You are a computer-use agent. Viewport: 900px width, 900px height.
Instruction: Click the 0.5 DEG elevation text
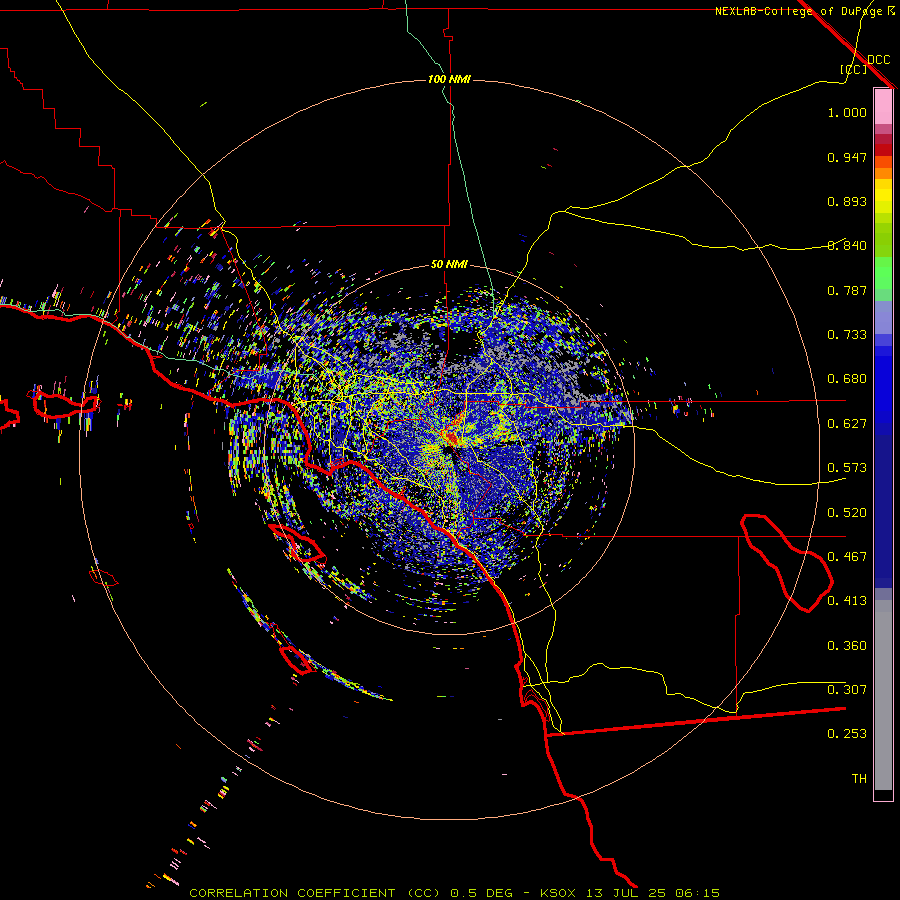[x=481, y=893]
